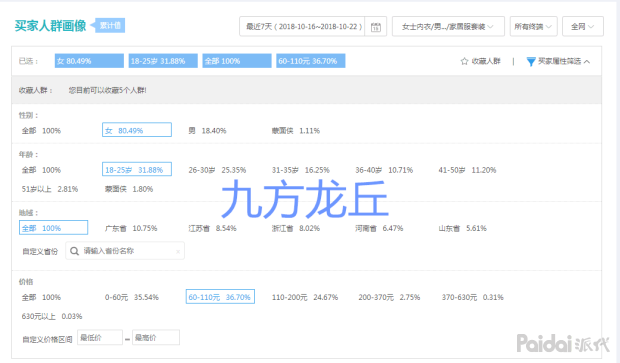Click the text 您目前可以收藏5个人群!
Image resolution: width=620 pixels, height=363 pixels.
pyautogui.click(x=108, y=91)
